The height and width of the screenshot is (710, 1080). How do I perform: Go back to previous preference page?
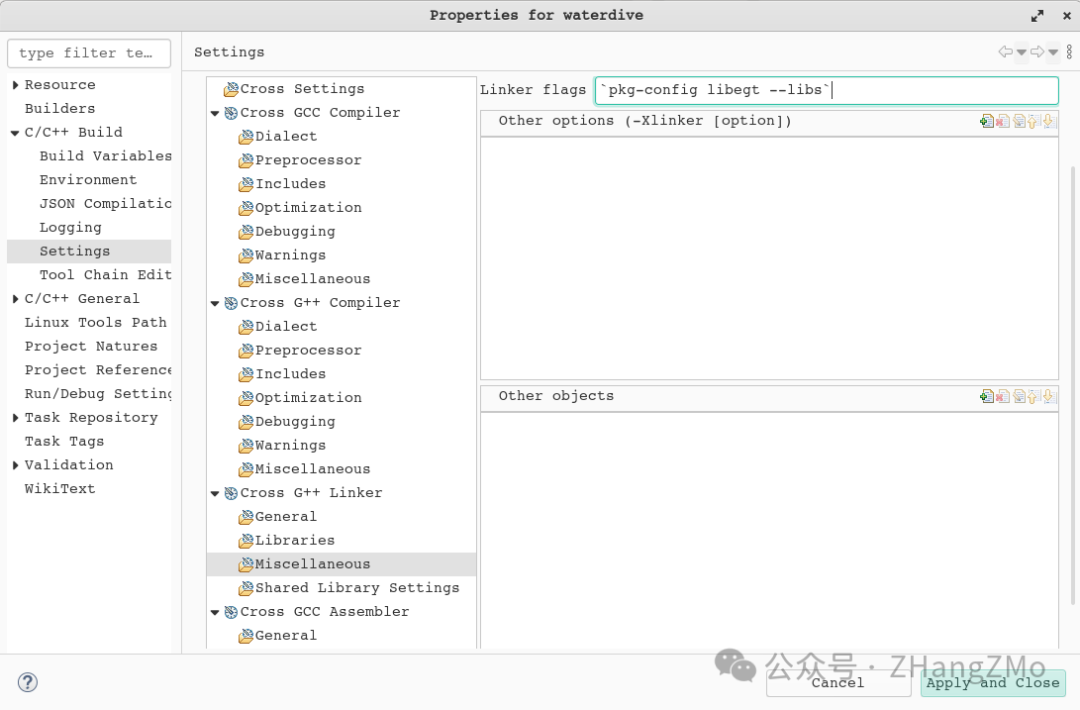[x=1006, y=52]
